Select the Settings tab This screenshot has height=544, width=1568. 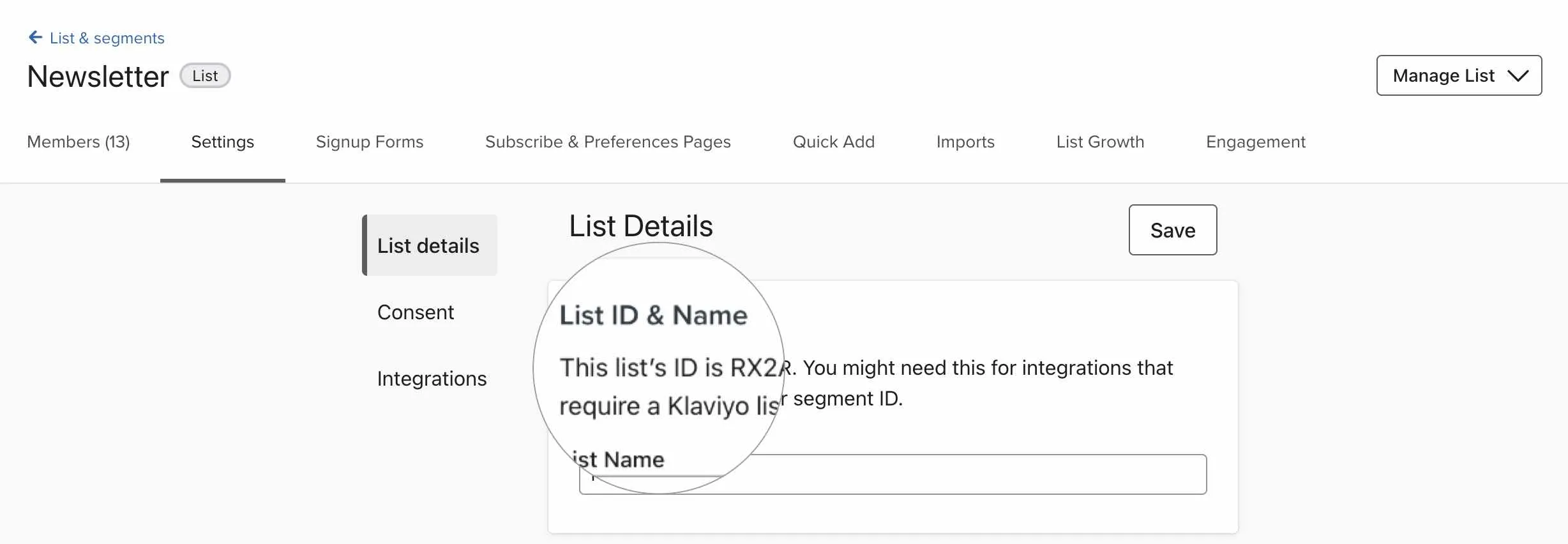click(222, 142)
